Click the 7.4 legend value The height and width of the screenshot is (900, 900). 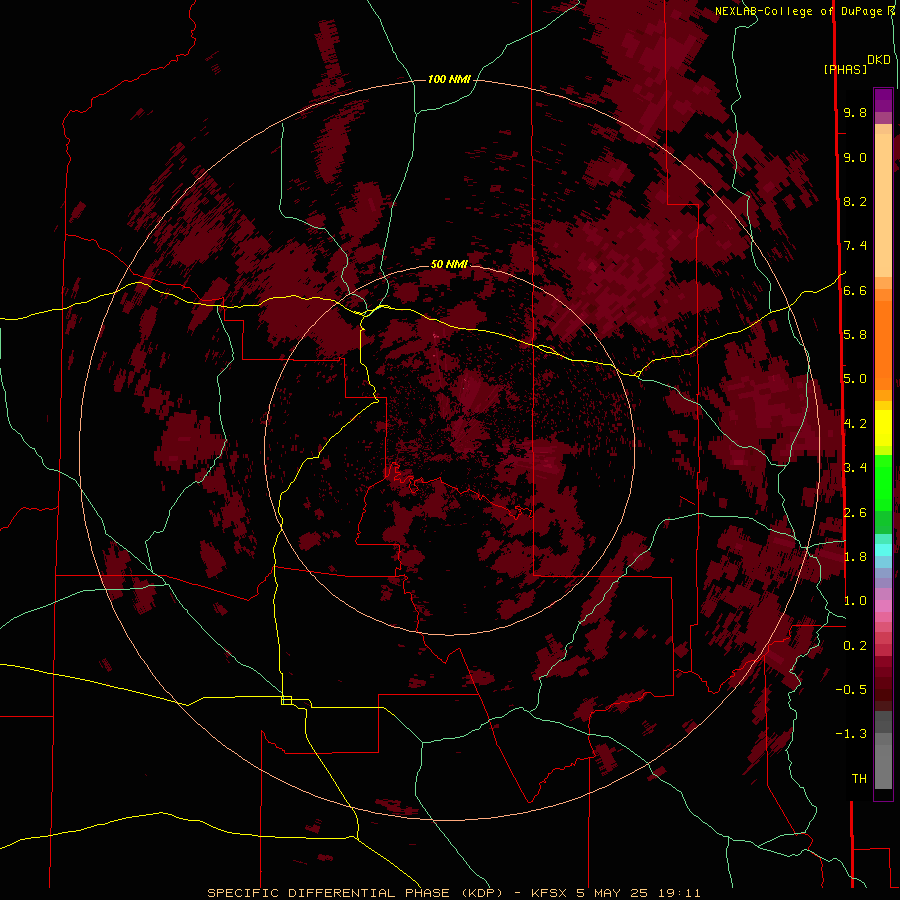tap(855, 246)
